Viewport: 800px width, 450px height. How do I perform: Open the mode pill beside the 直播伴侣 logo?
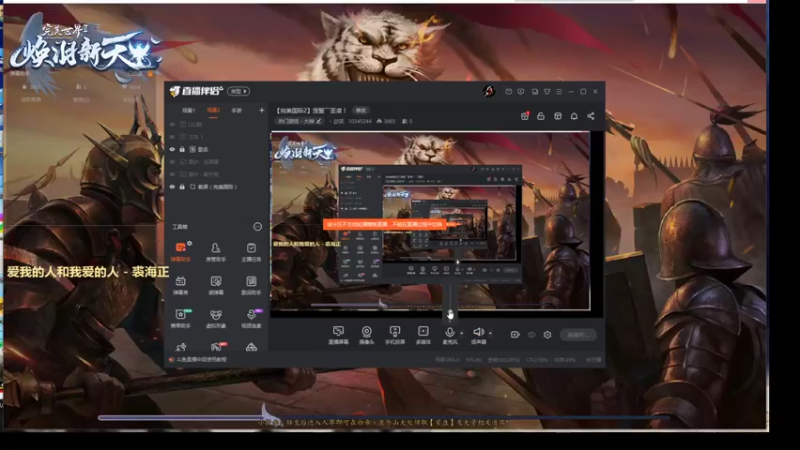(x=238, y=91)
